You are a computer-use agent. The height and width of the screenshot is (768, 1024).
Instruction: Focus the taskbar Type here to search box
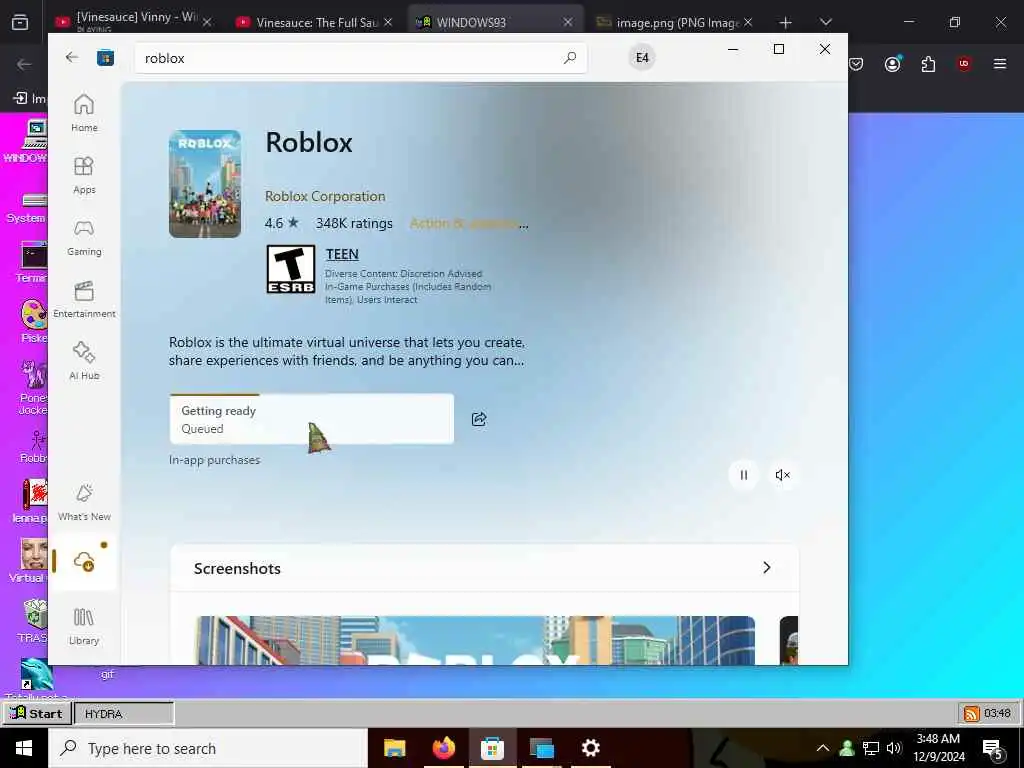(208, 748)
